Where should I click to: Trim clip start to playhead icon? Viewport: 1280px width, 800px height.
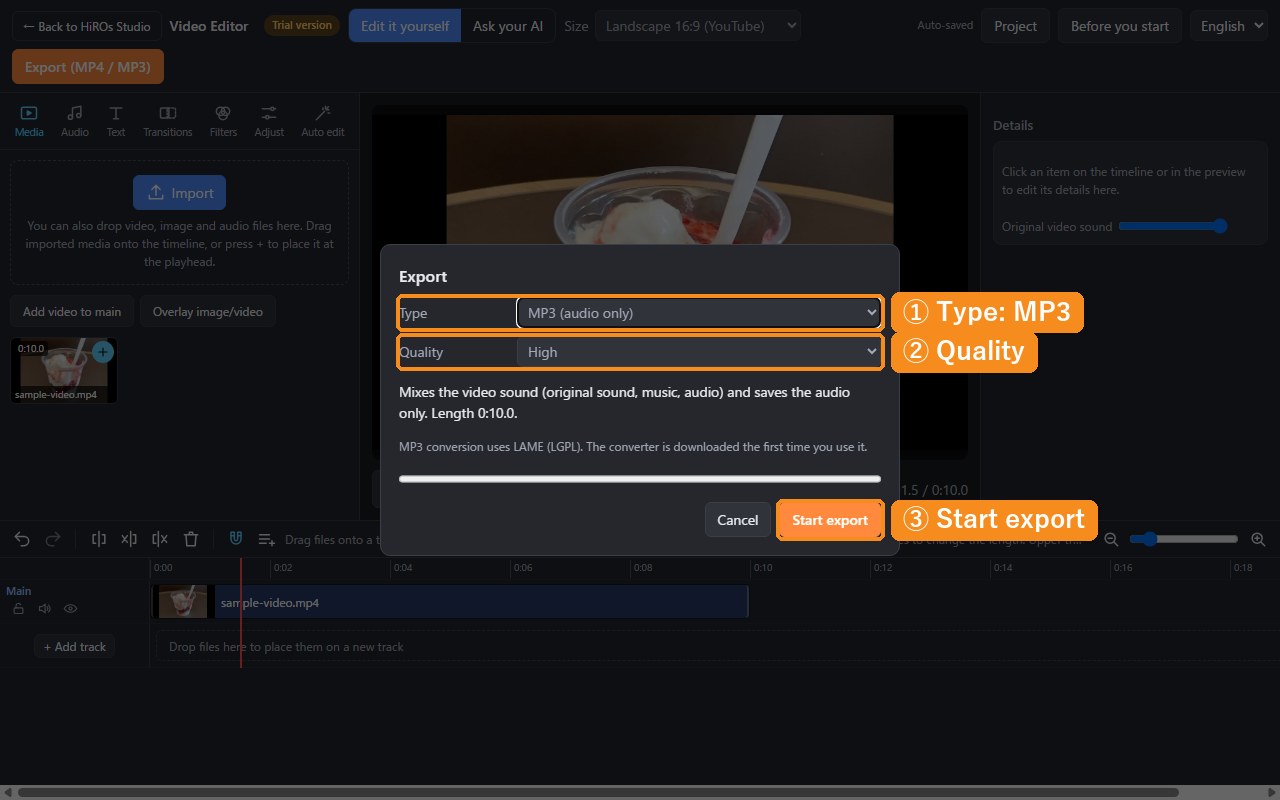coord(129,539)
